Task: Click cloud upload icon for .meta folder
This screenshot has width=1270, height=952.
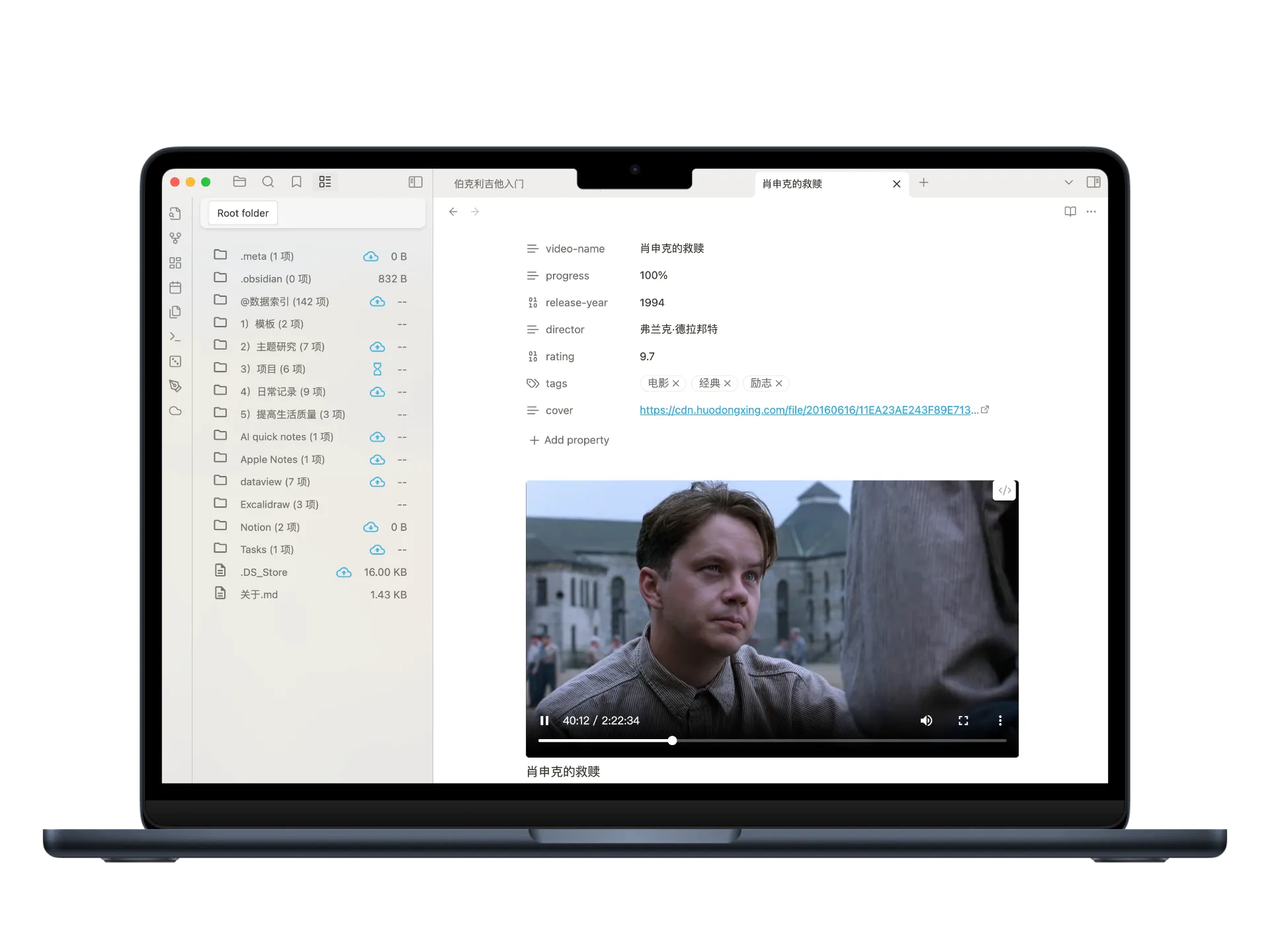Action: pos(371,257)
